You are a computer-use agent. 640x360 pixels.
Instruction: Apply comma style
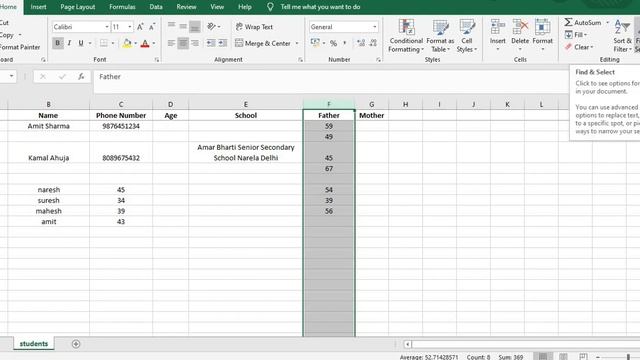(x=345, y=43)
